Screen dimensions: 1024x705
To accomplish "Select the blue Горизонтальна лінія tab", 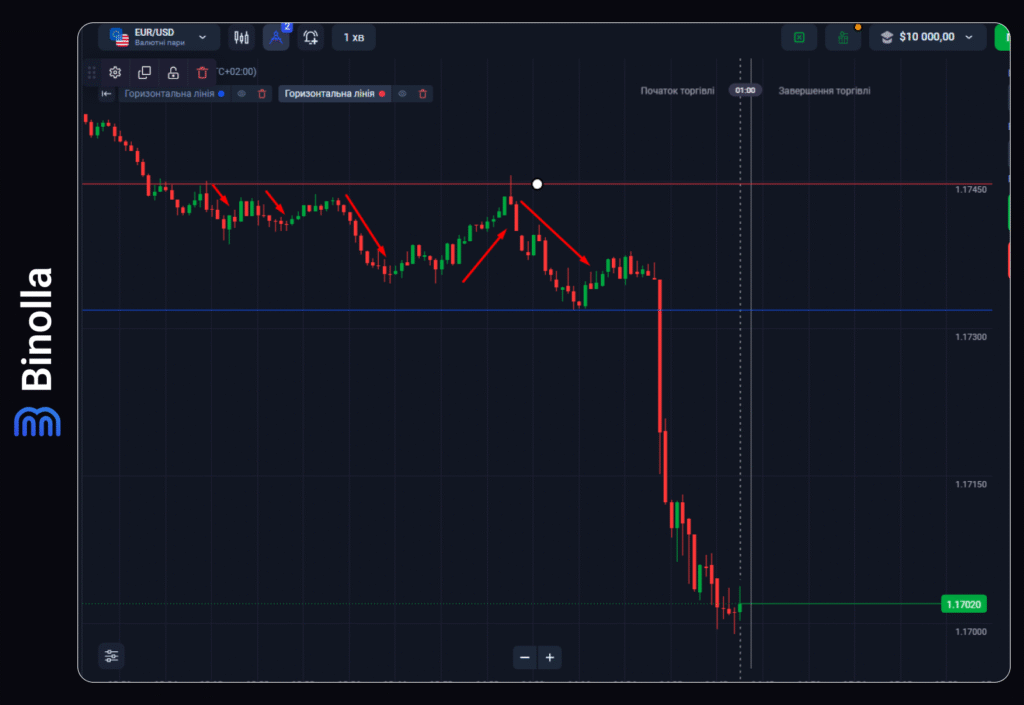I will 169,94.
